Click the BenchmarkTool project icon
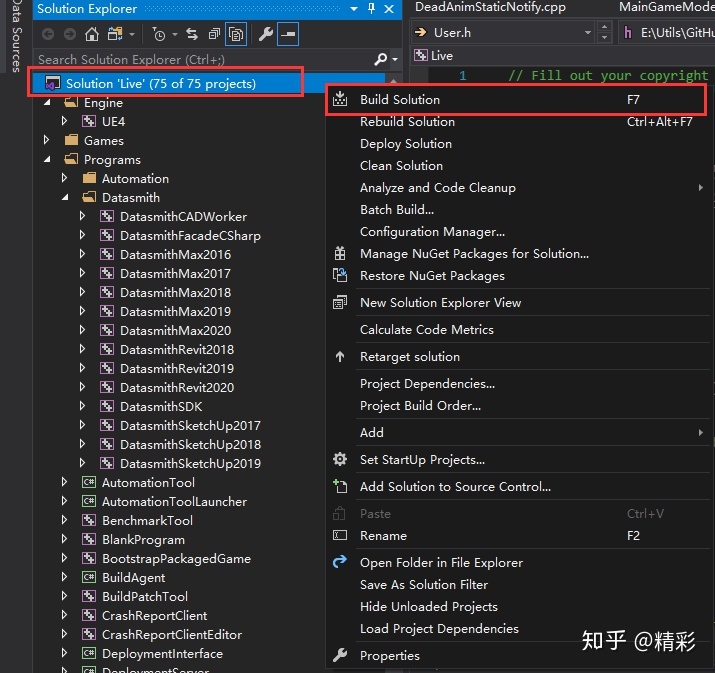This screenshot has height=673, width=715. click(x=89, y=520)
